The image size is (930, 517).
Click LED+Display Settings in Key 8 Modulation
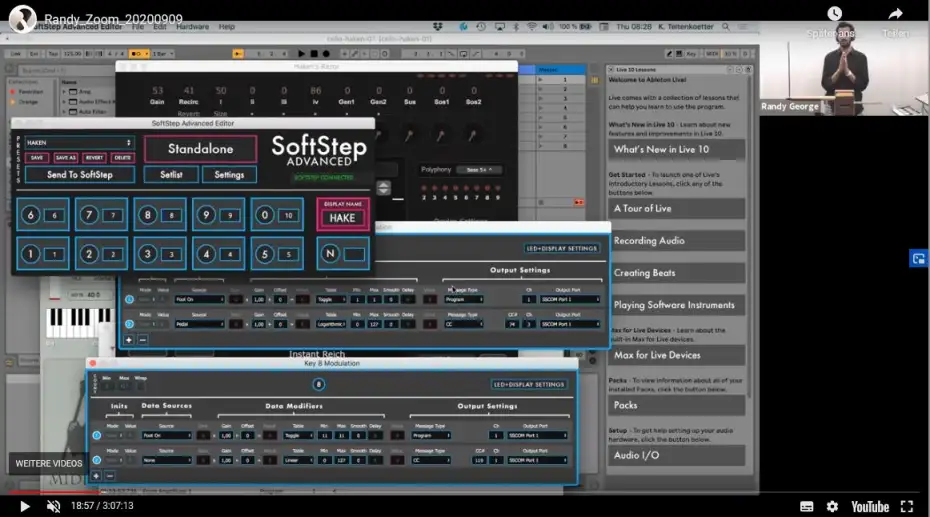[529, 384]
